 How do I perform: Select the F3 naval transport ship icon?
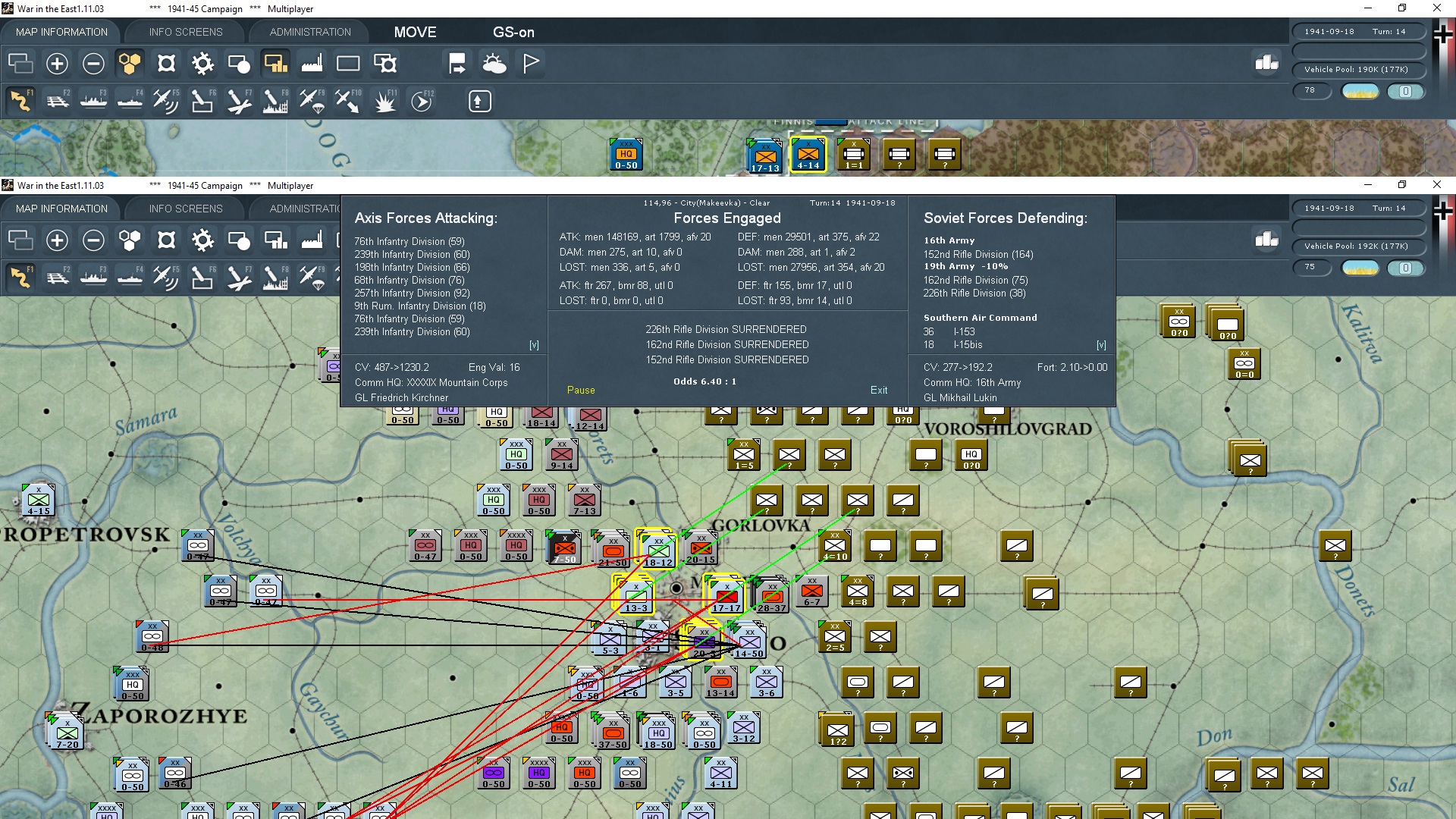(93, 101)
